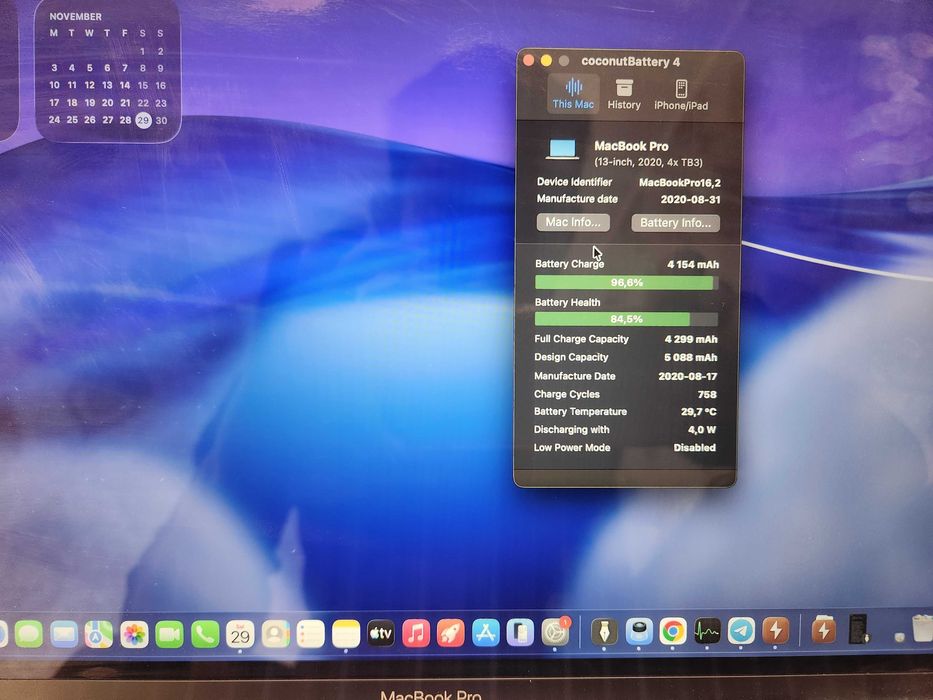Click the coconutBattery dock icon beside Telegram
933x700 pixels.
(x=775, y=631)
